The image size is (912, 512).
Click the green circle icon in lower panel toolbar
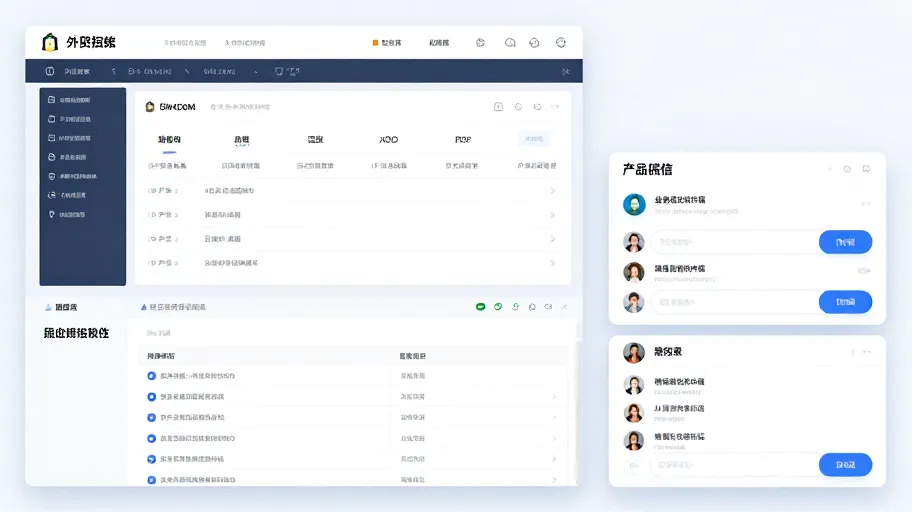(498, 307)
